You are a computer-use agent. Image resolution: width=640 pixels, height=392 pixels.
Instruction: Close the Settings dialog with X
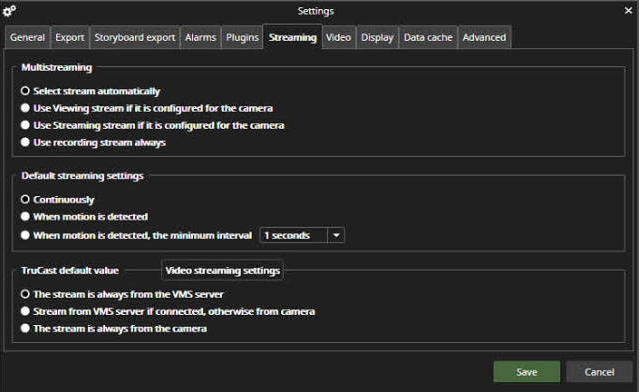628,11
